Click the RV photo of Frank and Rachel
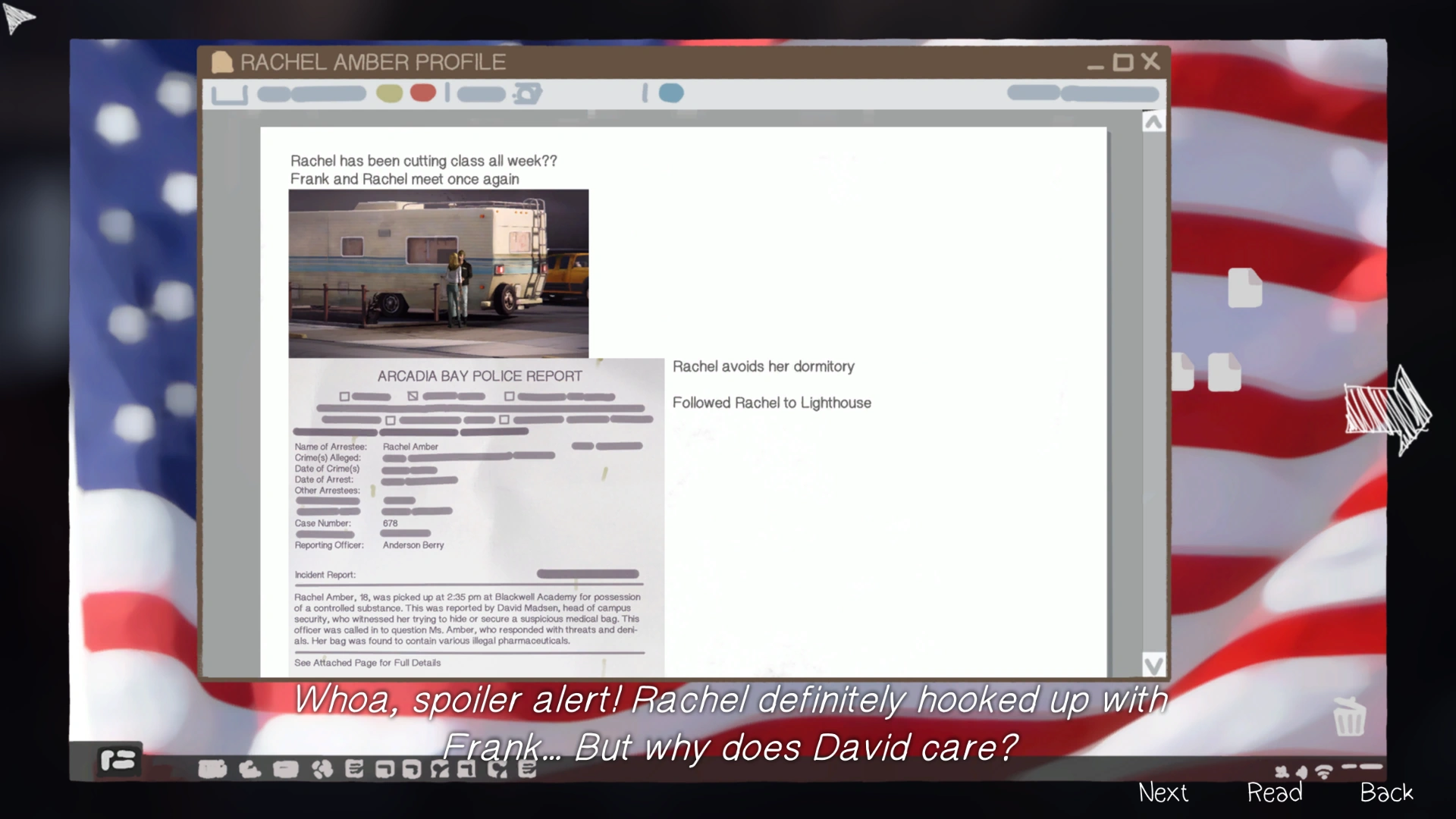 (x=438, y=273)
